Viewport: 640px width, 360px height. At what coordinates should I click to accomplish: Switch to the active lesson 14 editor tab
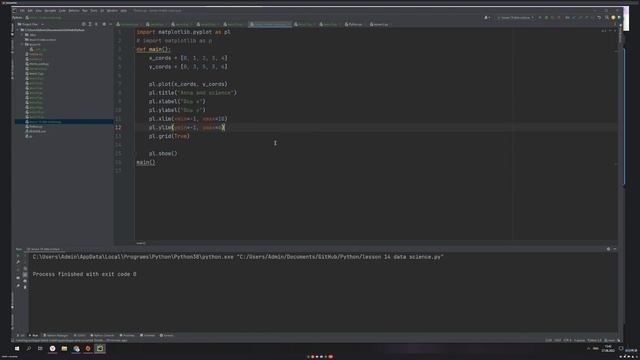(x=270, y=24)
